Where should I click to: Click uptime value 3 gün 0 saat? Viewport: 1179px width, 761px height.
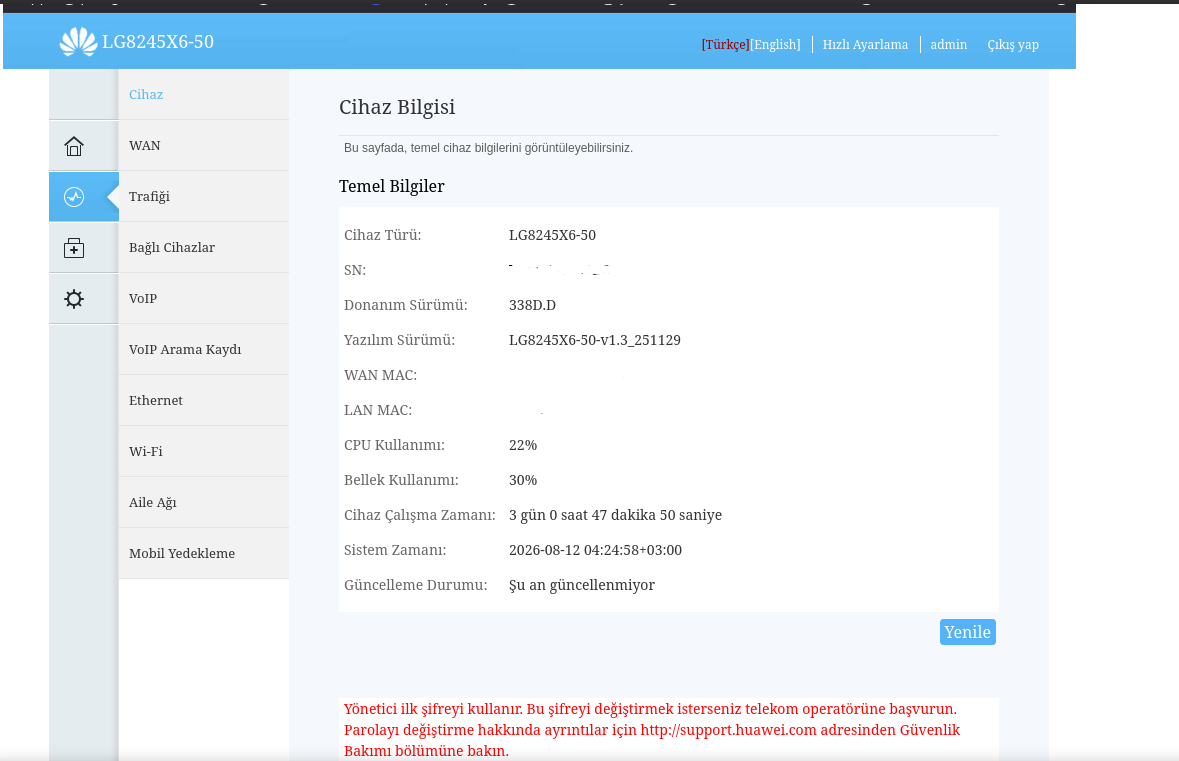(615, 516)
